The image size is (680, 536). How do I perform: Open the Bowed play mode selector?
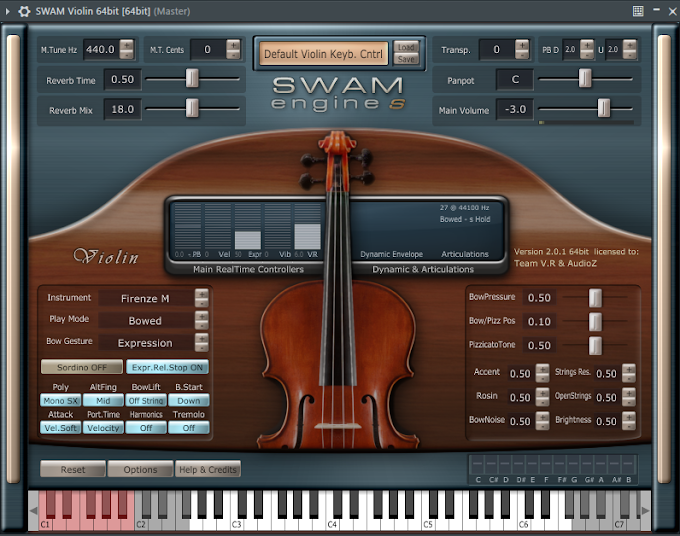pyautogui.click(x=145, y=320)
